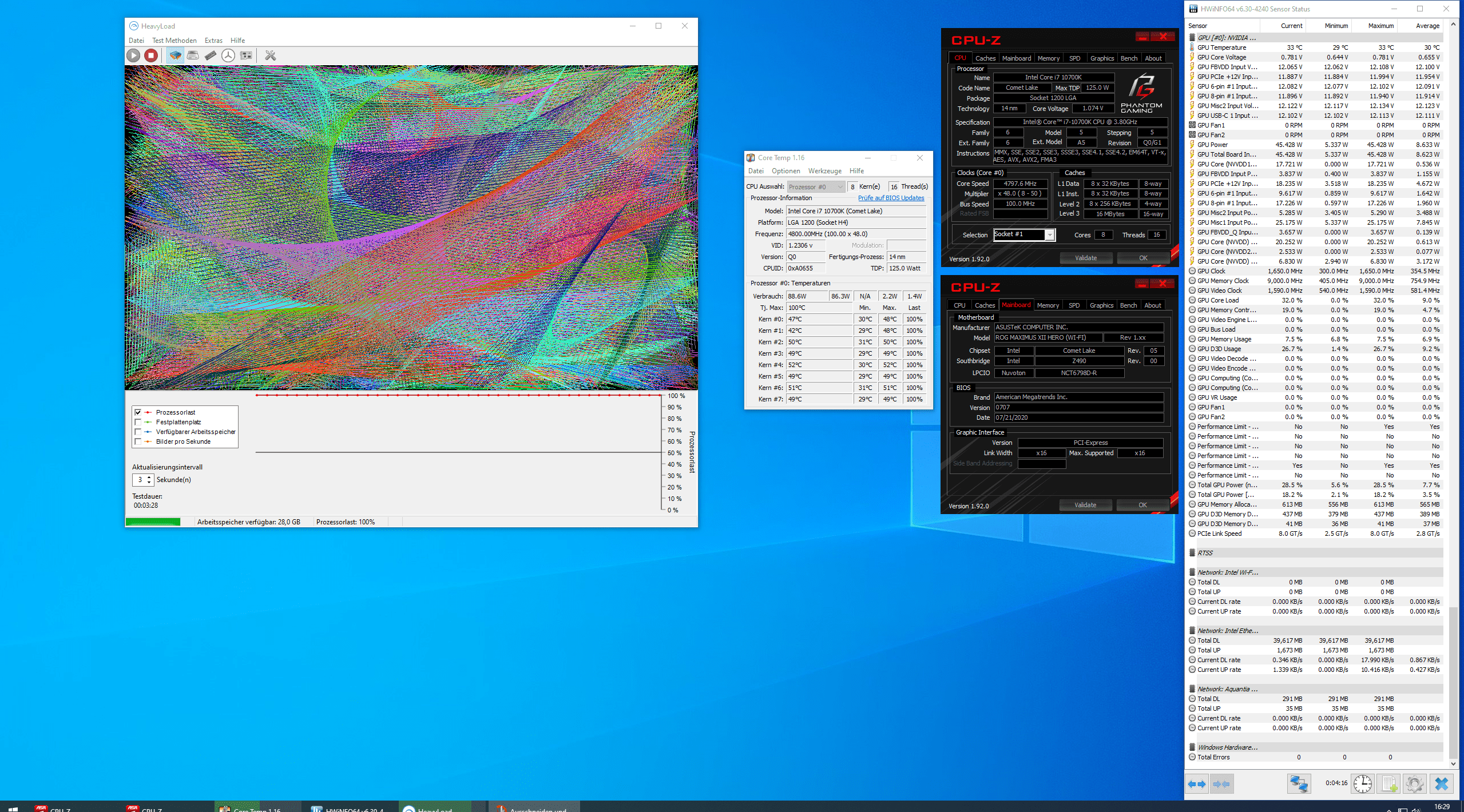Image resolution: width=1464 pixels, height=812 pixels.
Task: Open the Extras menu in HeavyLoad
Action: pyautogui.click(x=213, y=41)
